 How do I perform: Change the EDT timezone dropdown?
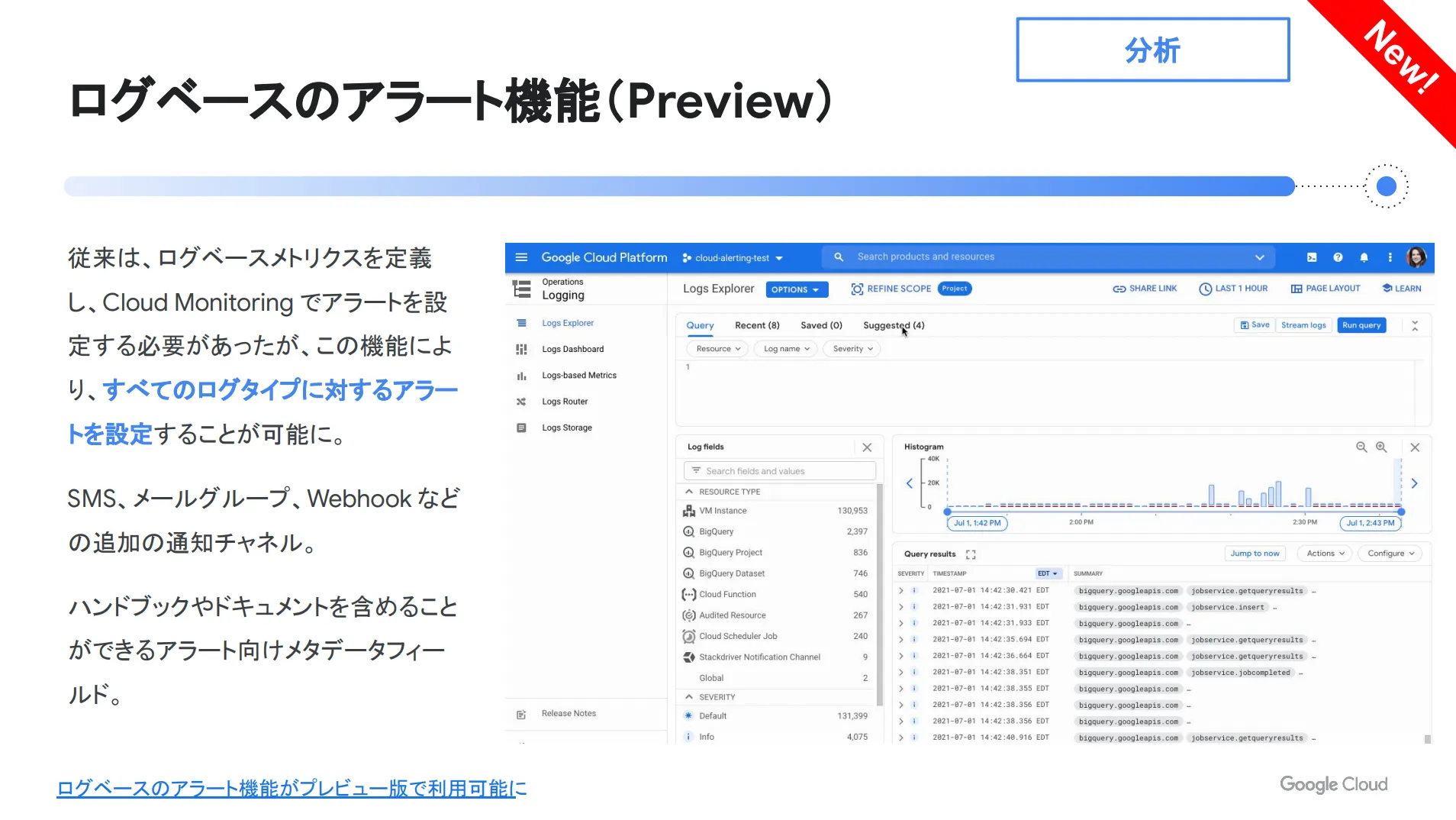(x=1048, y=573)
